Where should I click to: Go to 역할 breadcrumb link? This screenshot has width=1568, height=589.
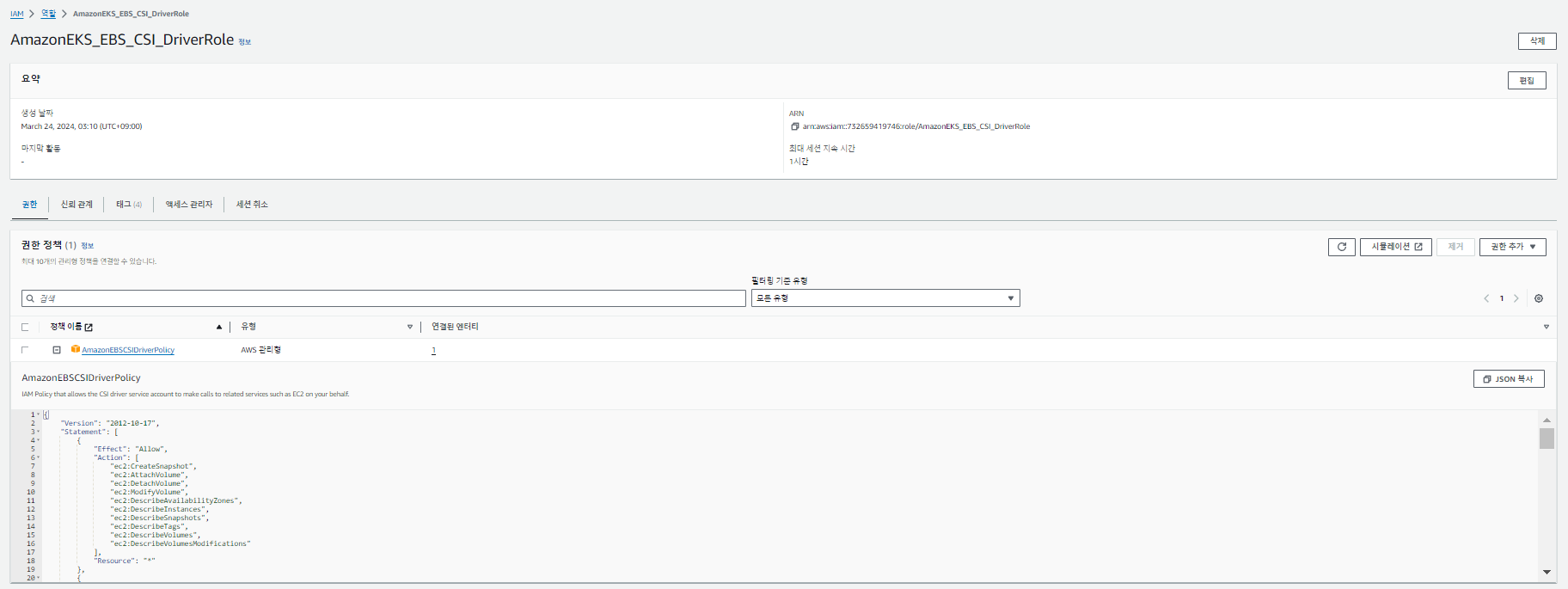pos(48,14)
